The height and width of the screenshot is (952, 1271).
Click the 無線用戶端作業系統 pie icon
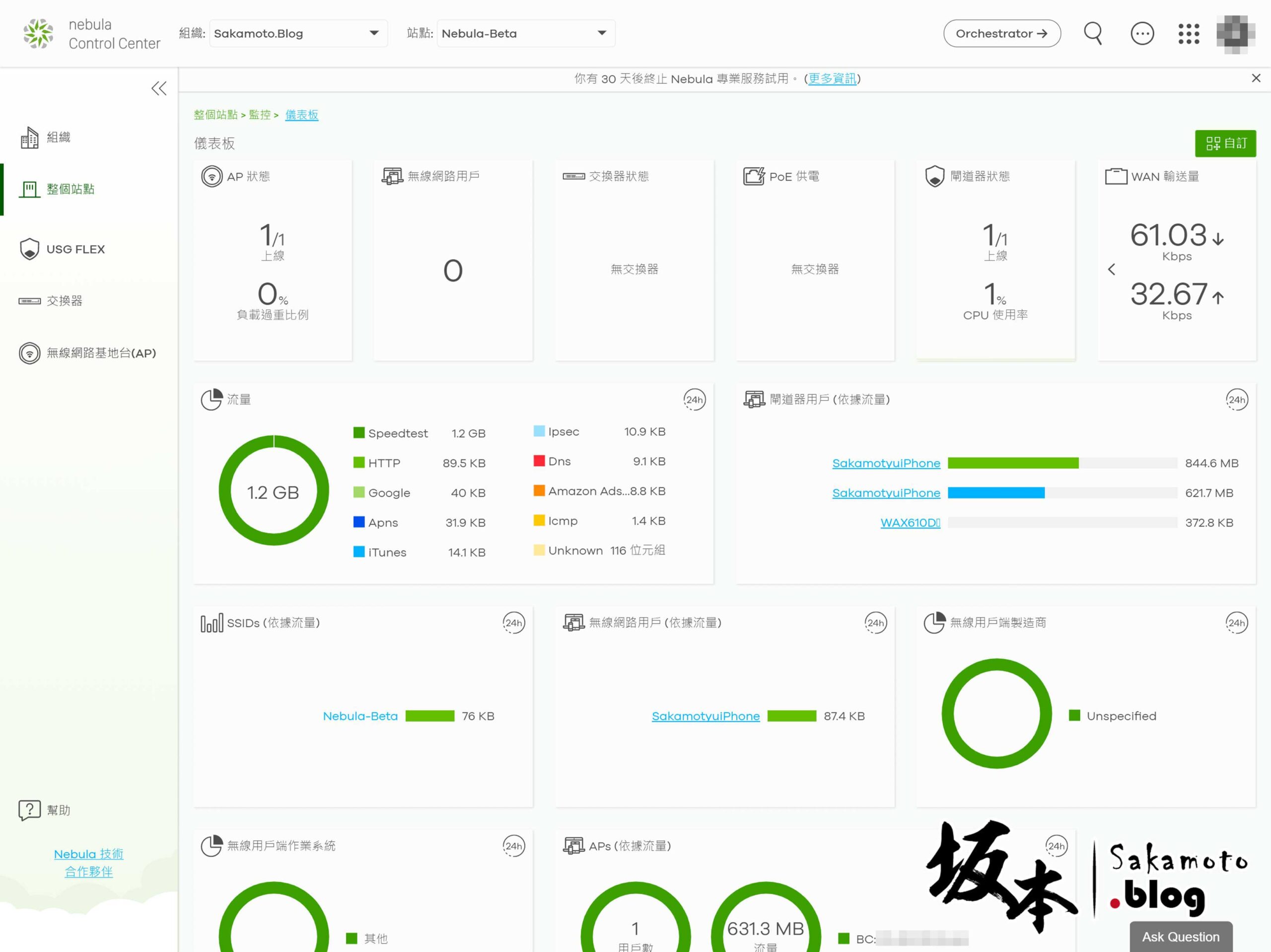click(212, 846)
